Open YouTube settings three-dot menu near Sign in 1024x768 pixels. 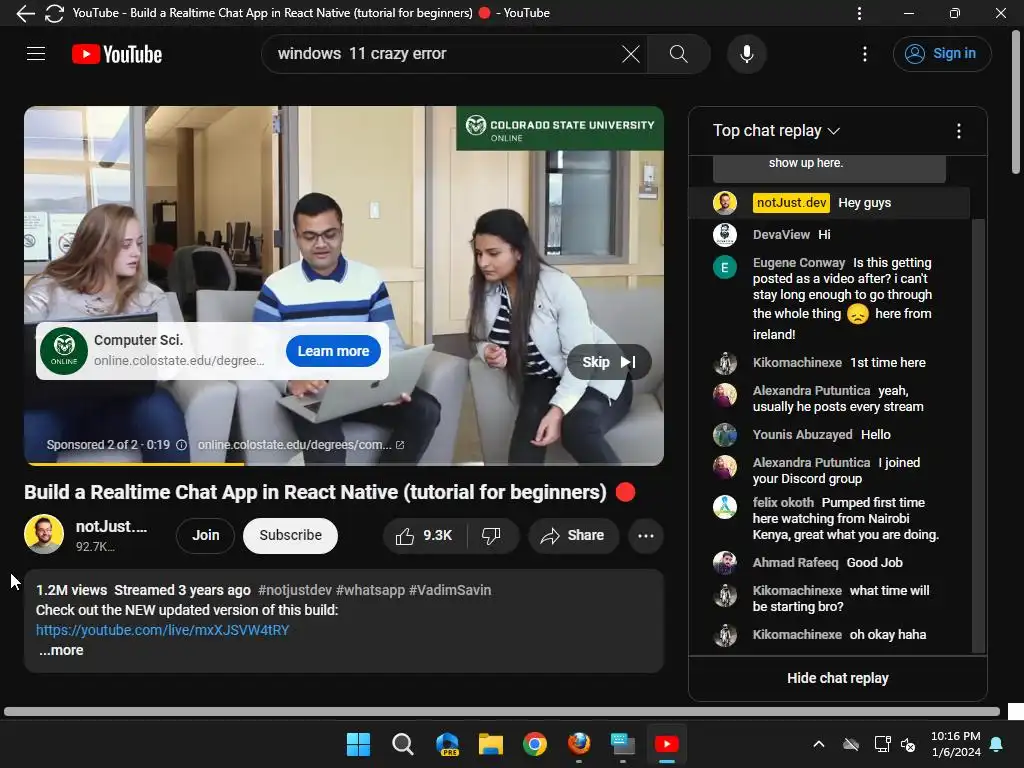click(x=865, y=54)
